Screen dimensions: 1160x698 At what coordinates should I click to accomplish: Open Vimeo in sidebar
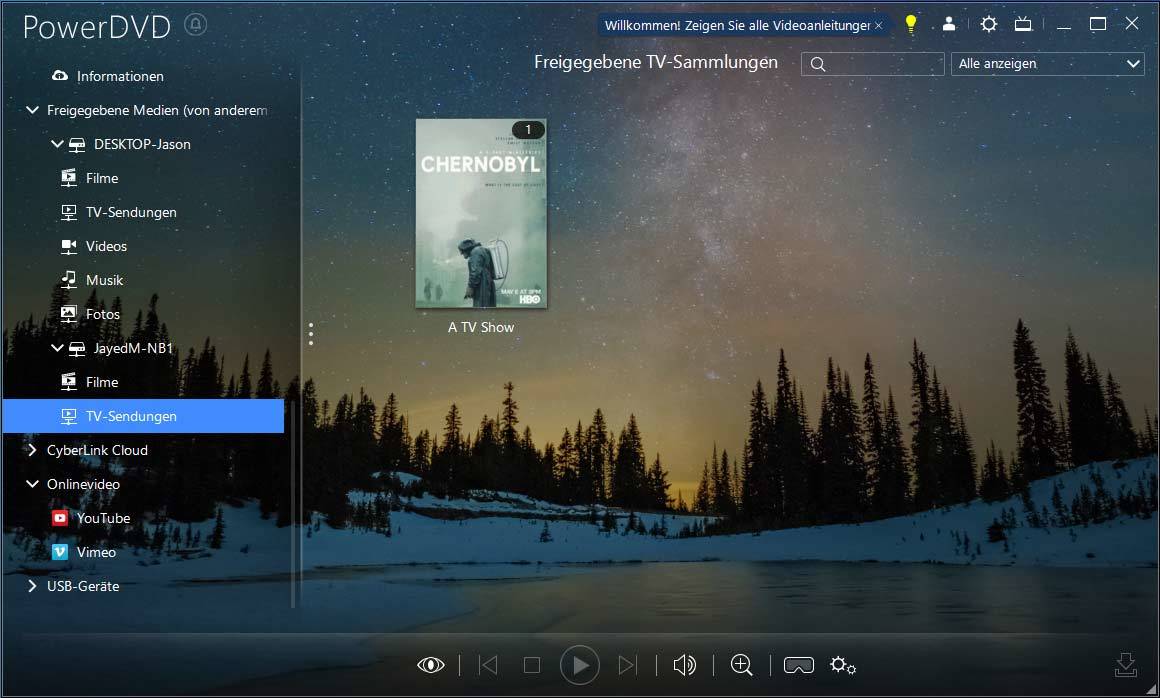pos(96,552)
